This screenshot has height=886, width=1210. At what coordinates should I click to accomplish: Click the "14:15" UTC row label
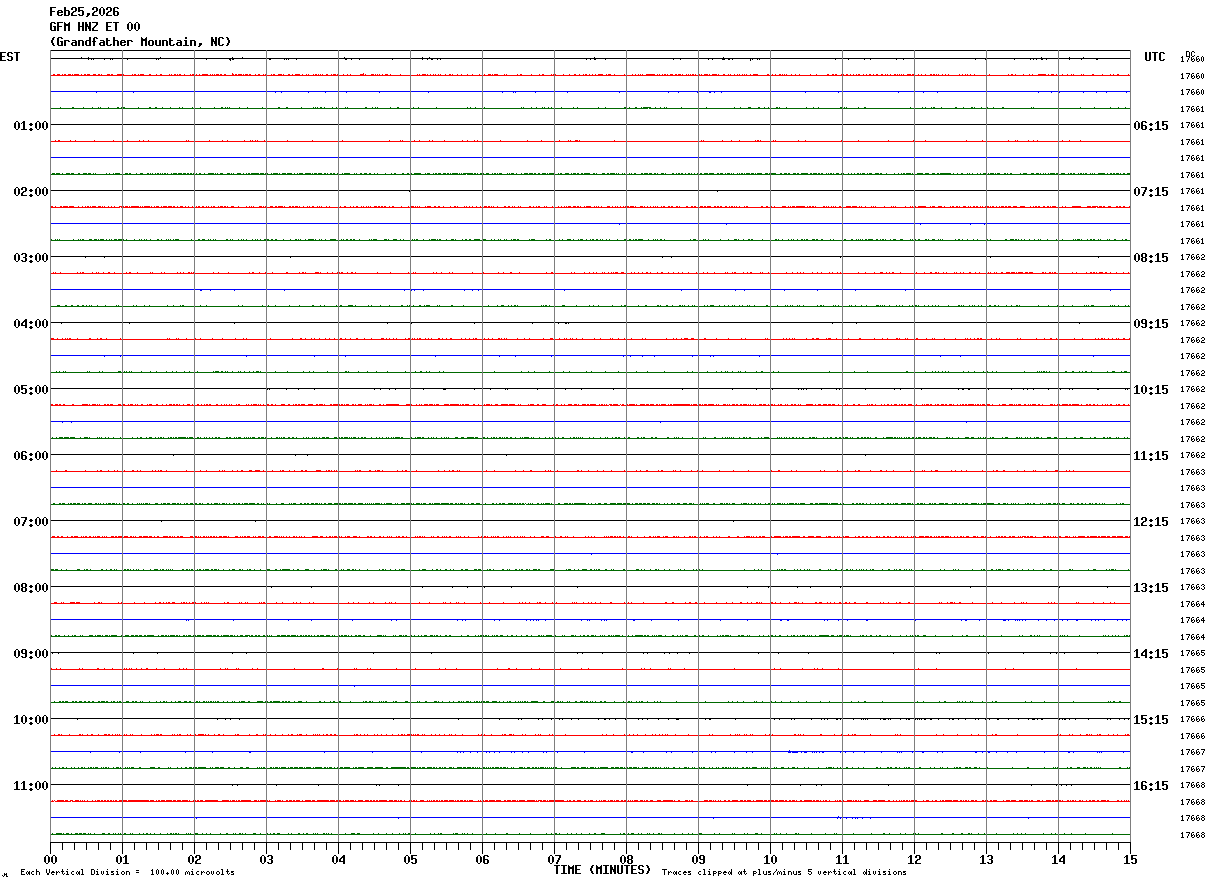point(1151,653)
